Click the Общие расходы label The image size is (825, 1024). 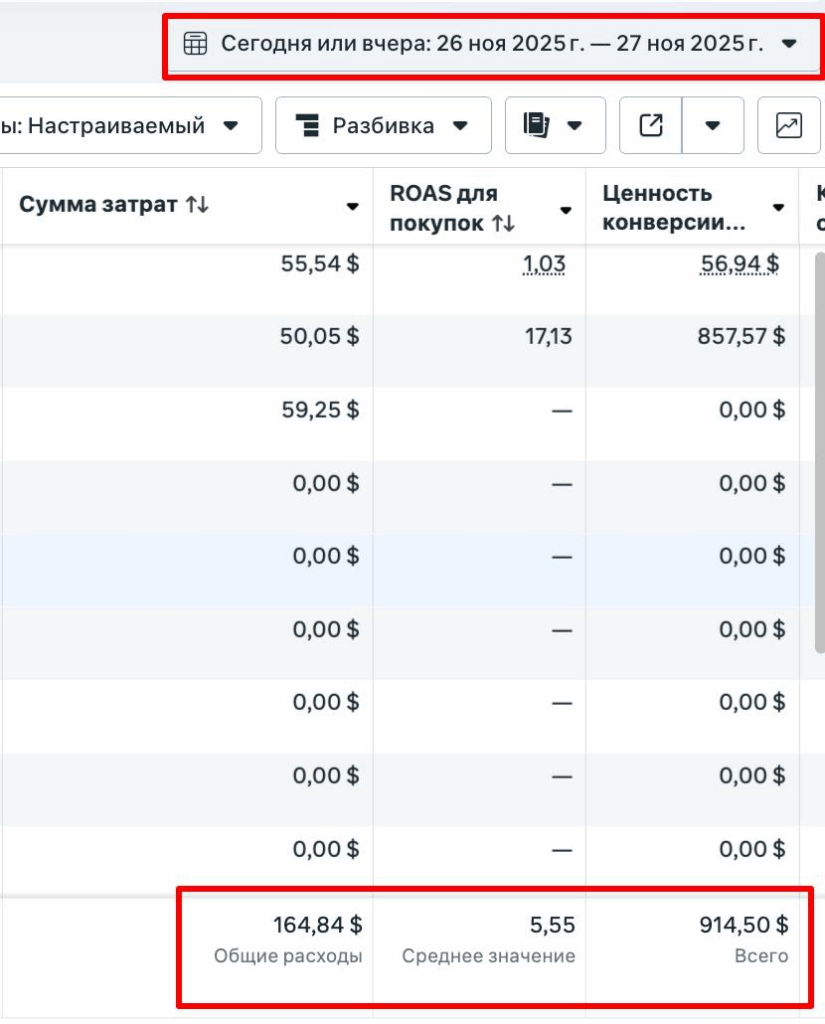(288, 956)
